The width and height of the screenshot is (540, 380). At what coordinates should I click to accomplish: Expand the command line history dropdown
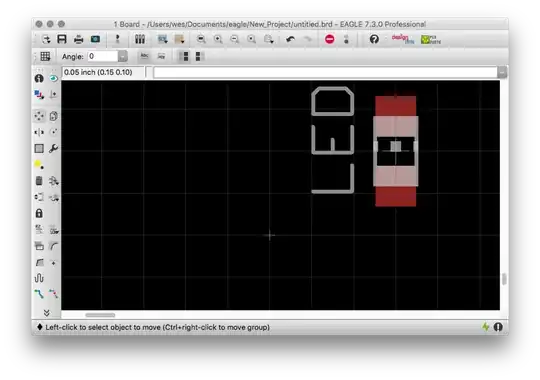pos(502,72)
